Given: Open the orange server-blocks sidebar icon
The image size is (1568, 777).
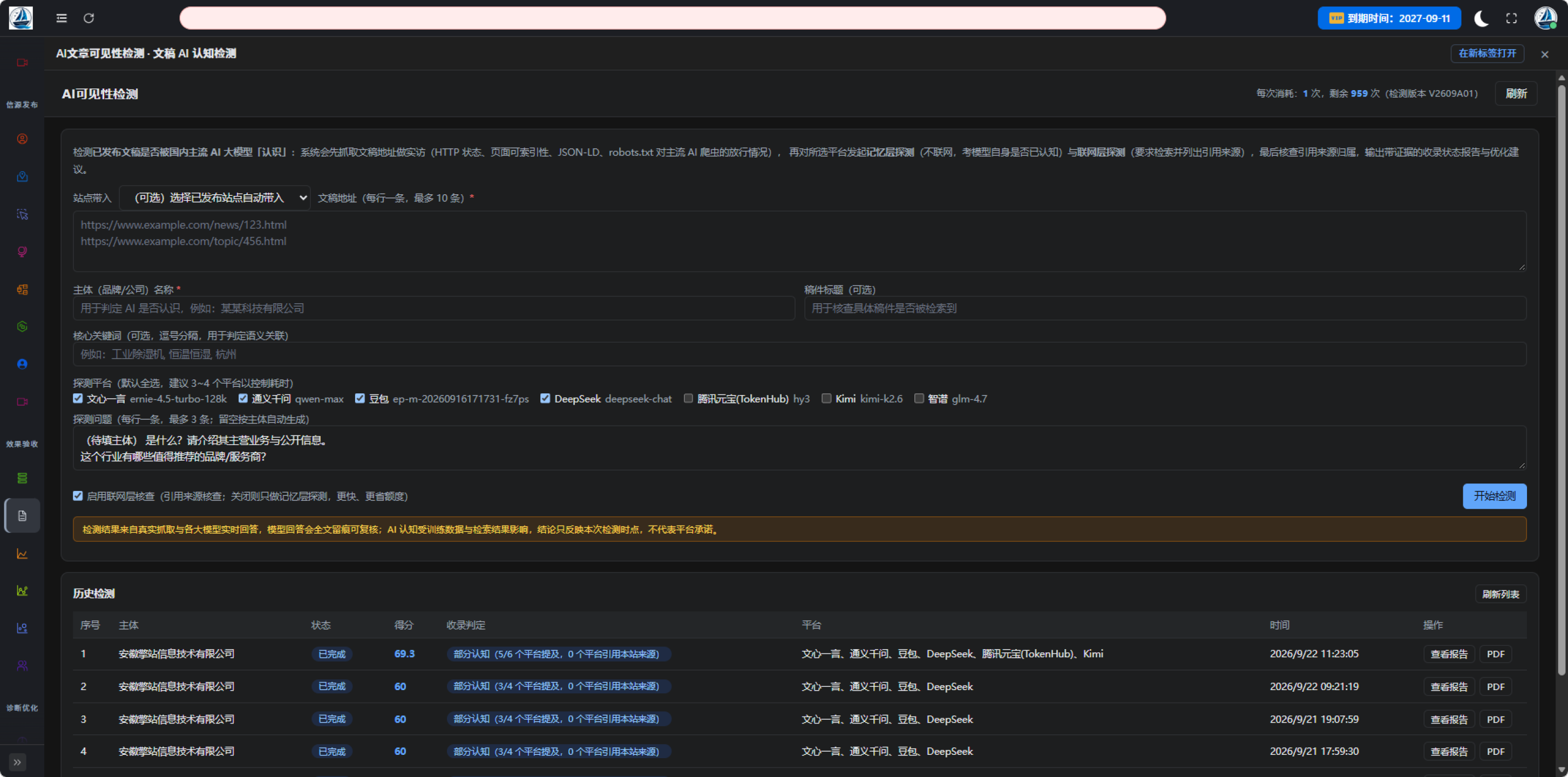Looking at the screenshot, I should pyautogui.click(x=23, y=289).
